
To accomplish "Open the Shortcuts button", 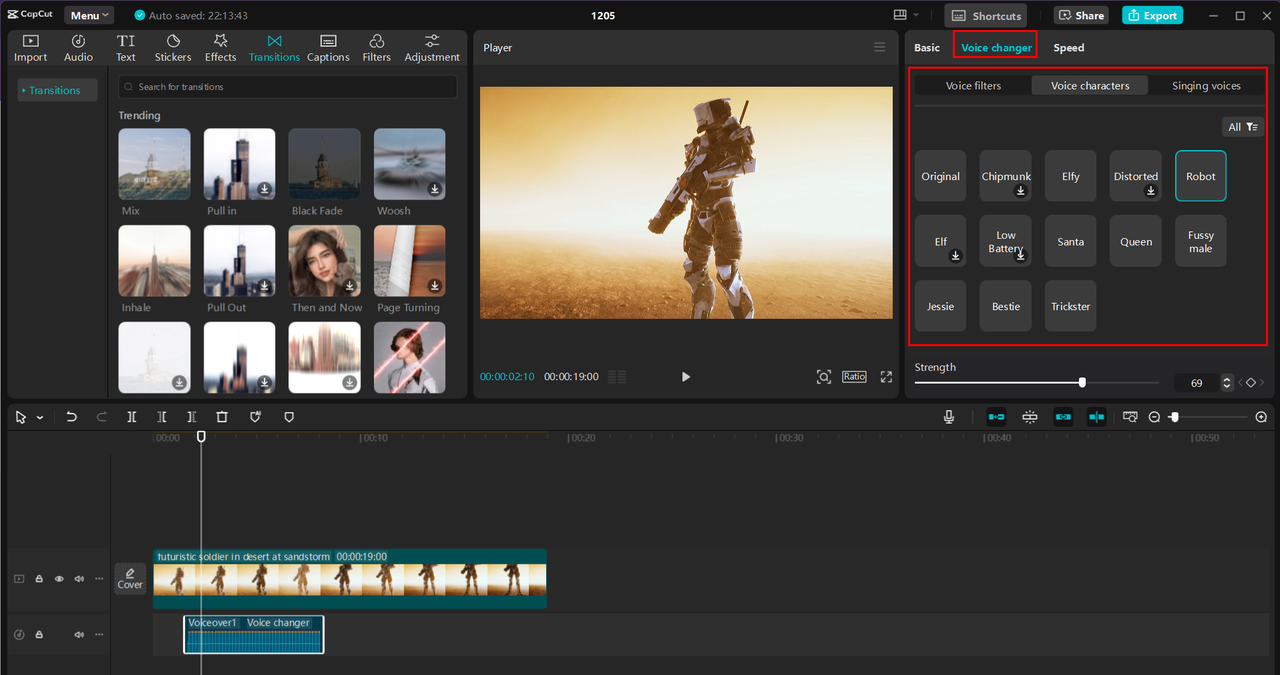I will tap(986, 15).
